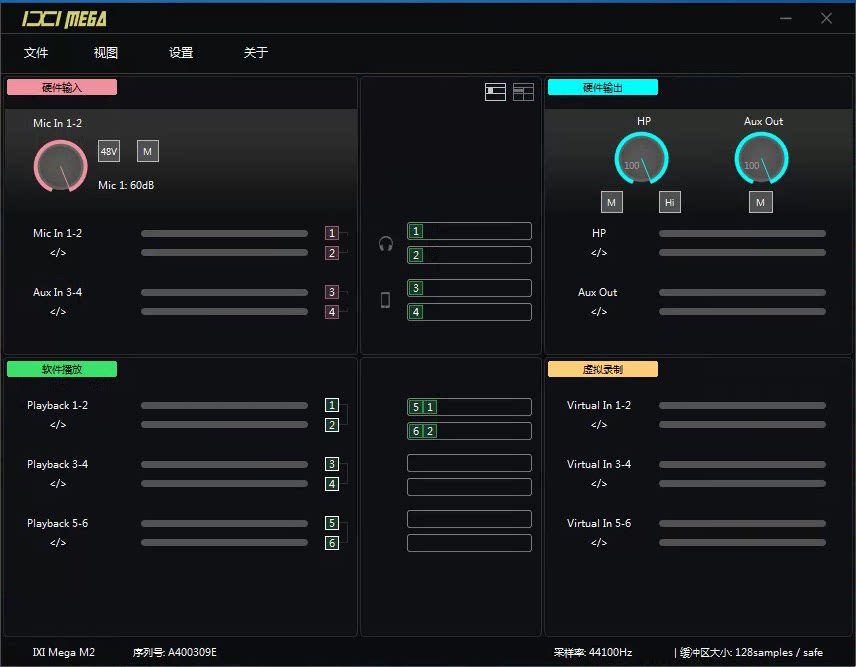Click virtual routing slot containing 5 1
The width and height of the screenshot is (856, 667).
point(469,407)
